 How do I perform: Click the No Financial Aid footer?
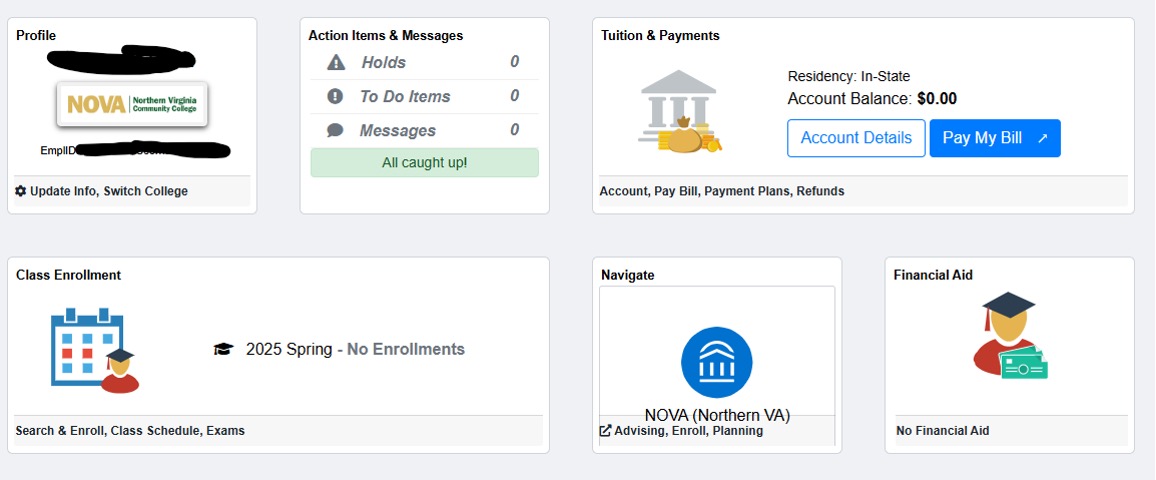tap(942, 431)
